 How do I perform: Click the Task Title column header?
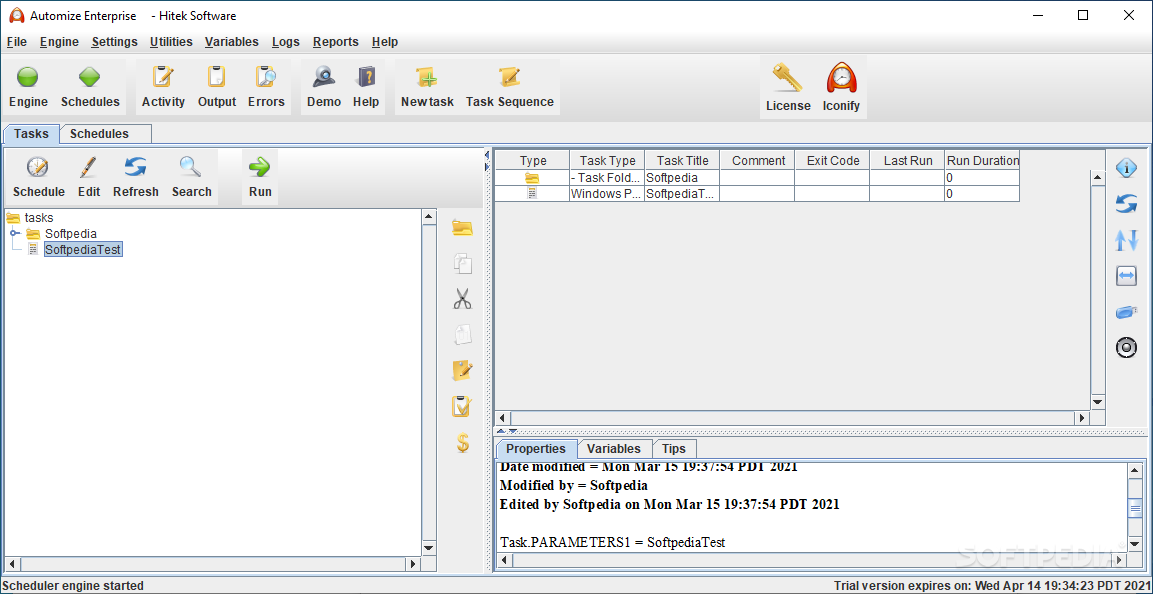(682, 160)
